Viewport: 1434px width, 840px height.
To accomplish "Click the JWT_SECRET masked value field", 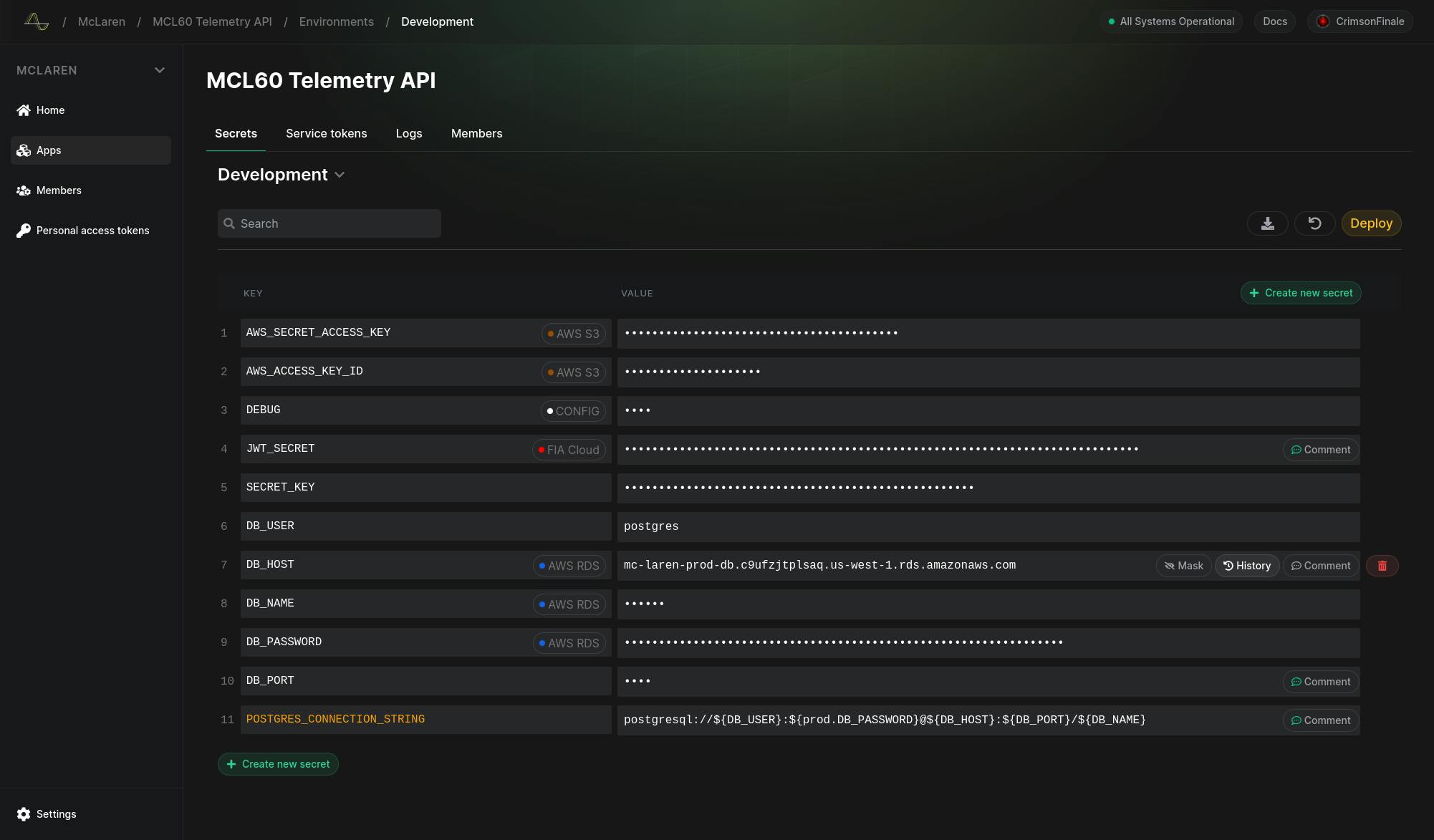I will coord(988,450).
